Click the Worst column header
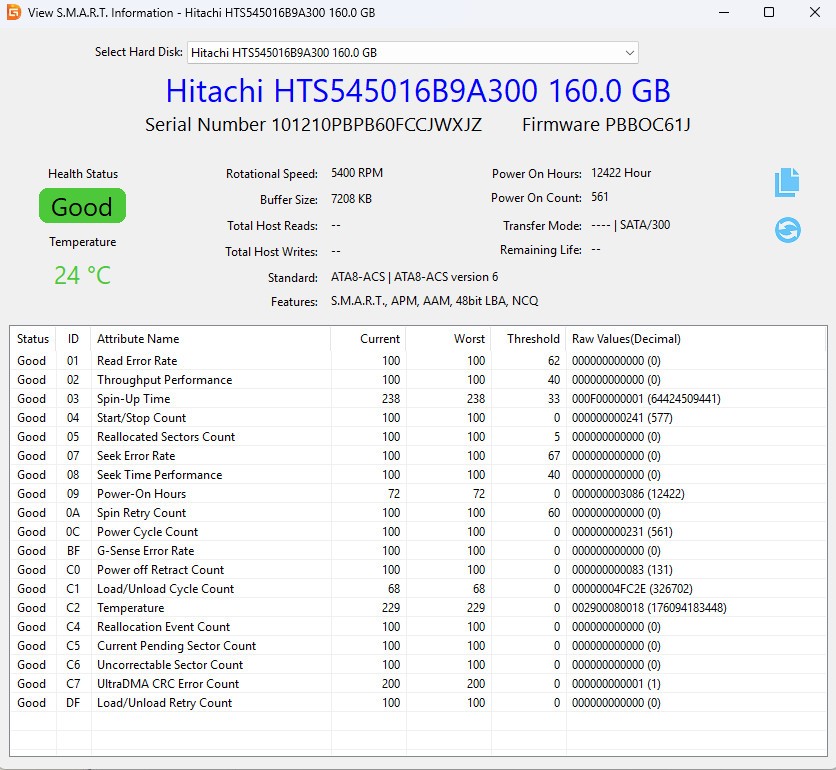Viewport: 836px width, 770px height. click(x=448, y=339)
